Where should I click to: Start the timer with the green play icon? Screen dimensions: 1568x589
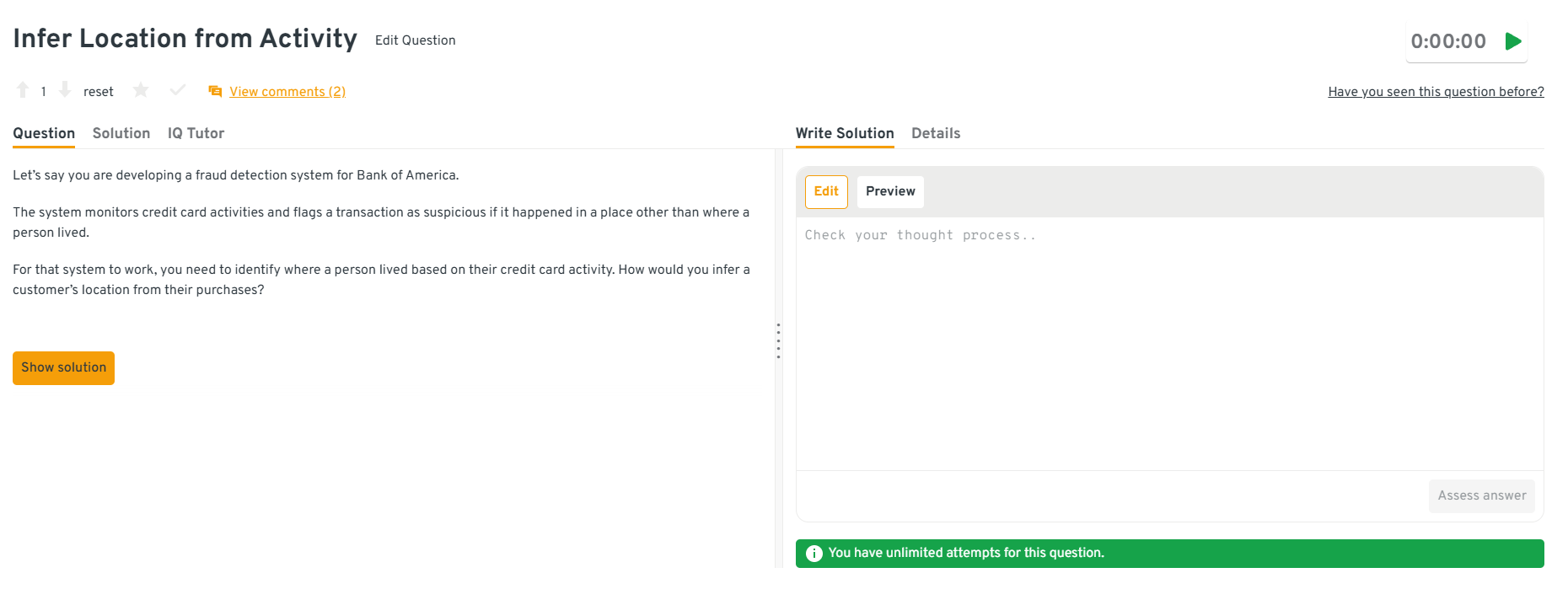[1513, 41]
